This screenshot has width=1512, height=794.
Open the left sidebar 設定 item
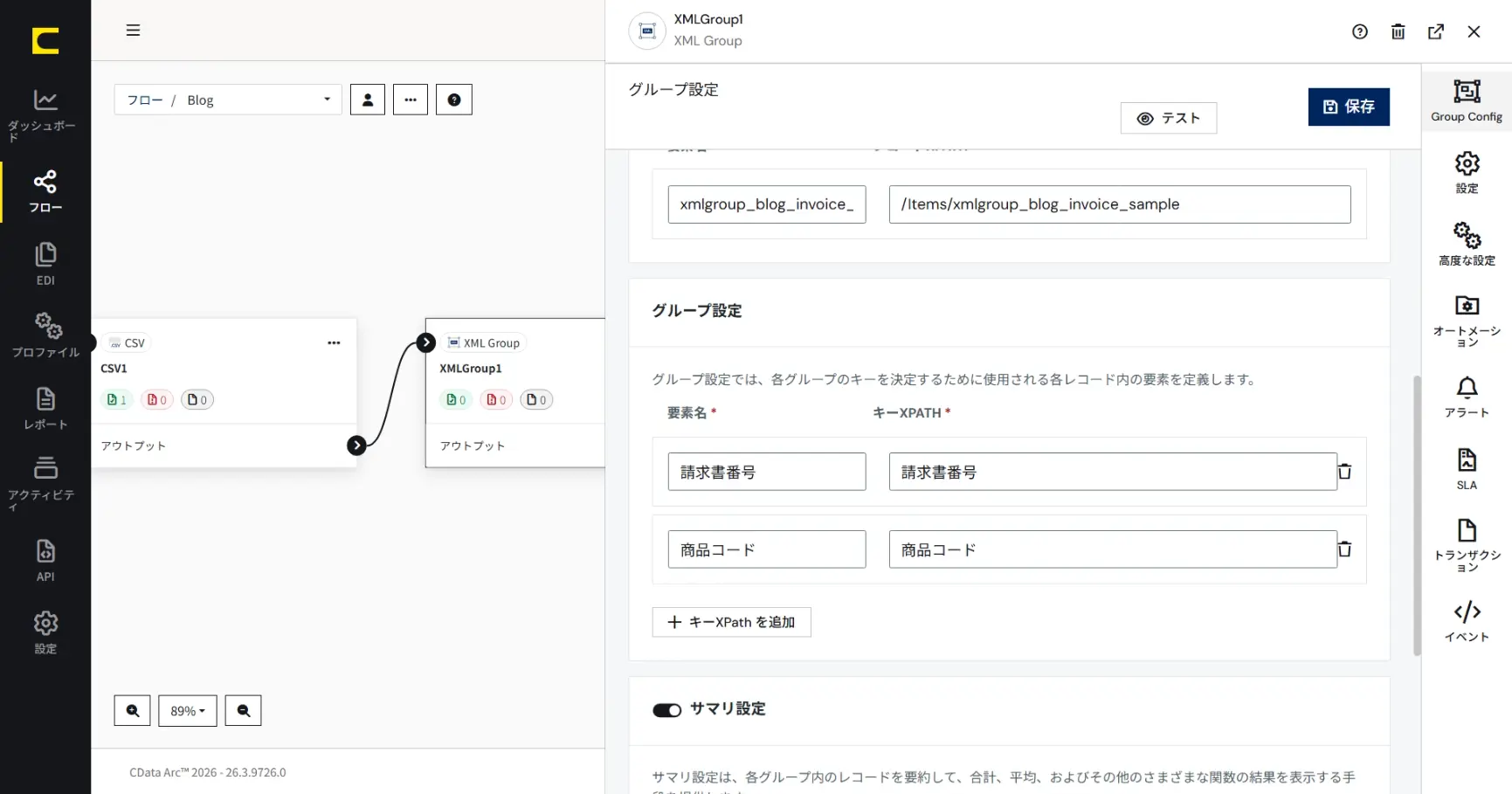click(45, 633)
